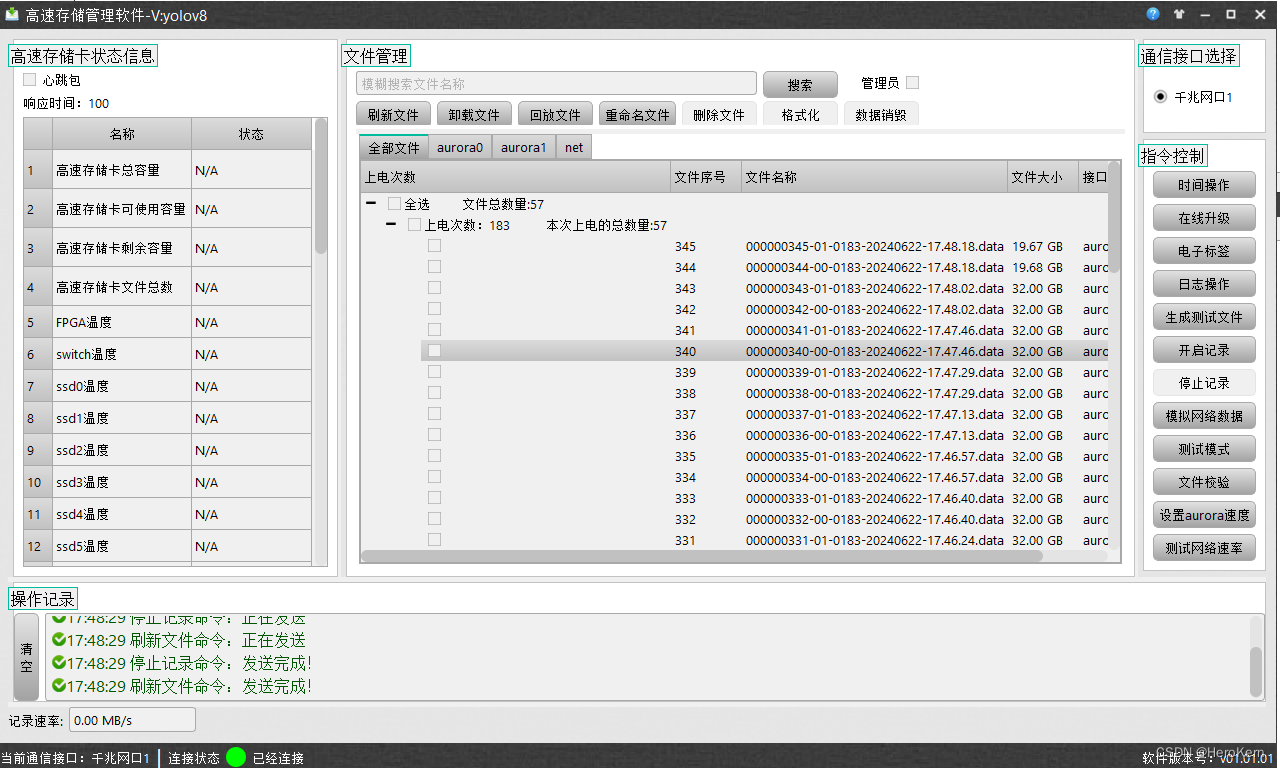Open the net tab

573,146
